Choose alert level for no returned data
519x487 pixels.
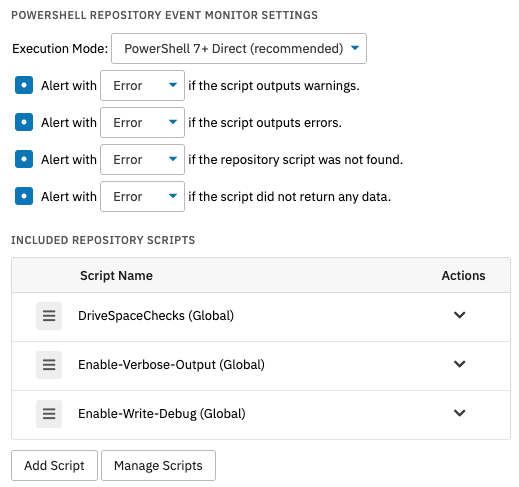(x=142, y=197)
